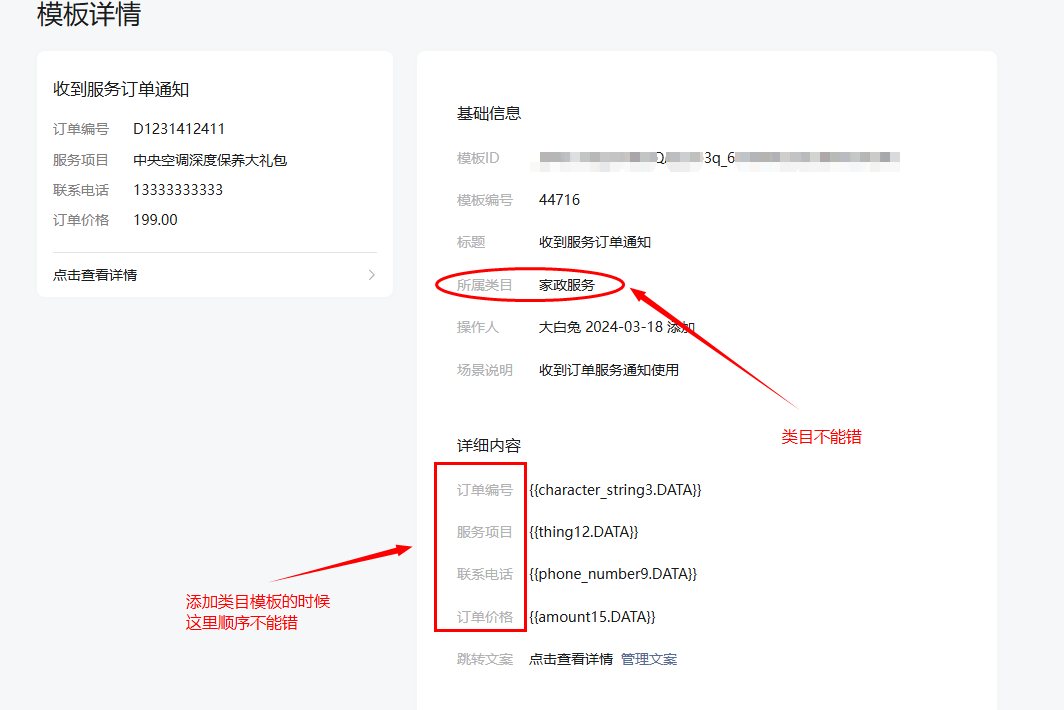
Task: Select phone number 13333333333
Action: pyautogui.click(x=178, y=190)
